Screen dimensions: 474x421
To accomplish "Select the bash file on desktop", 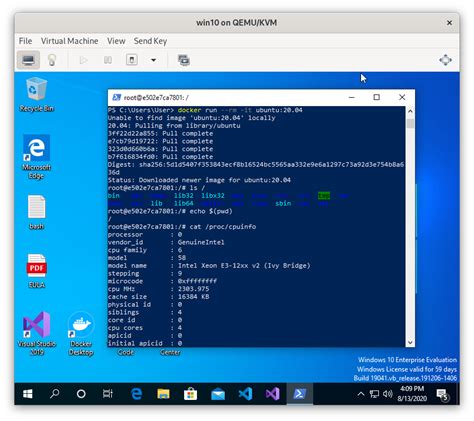I will [36, 212].
